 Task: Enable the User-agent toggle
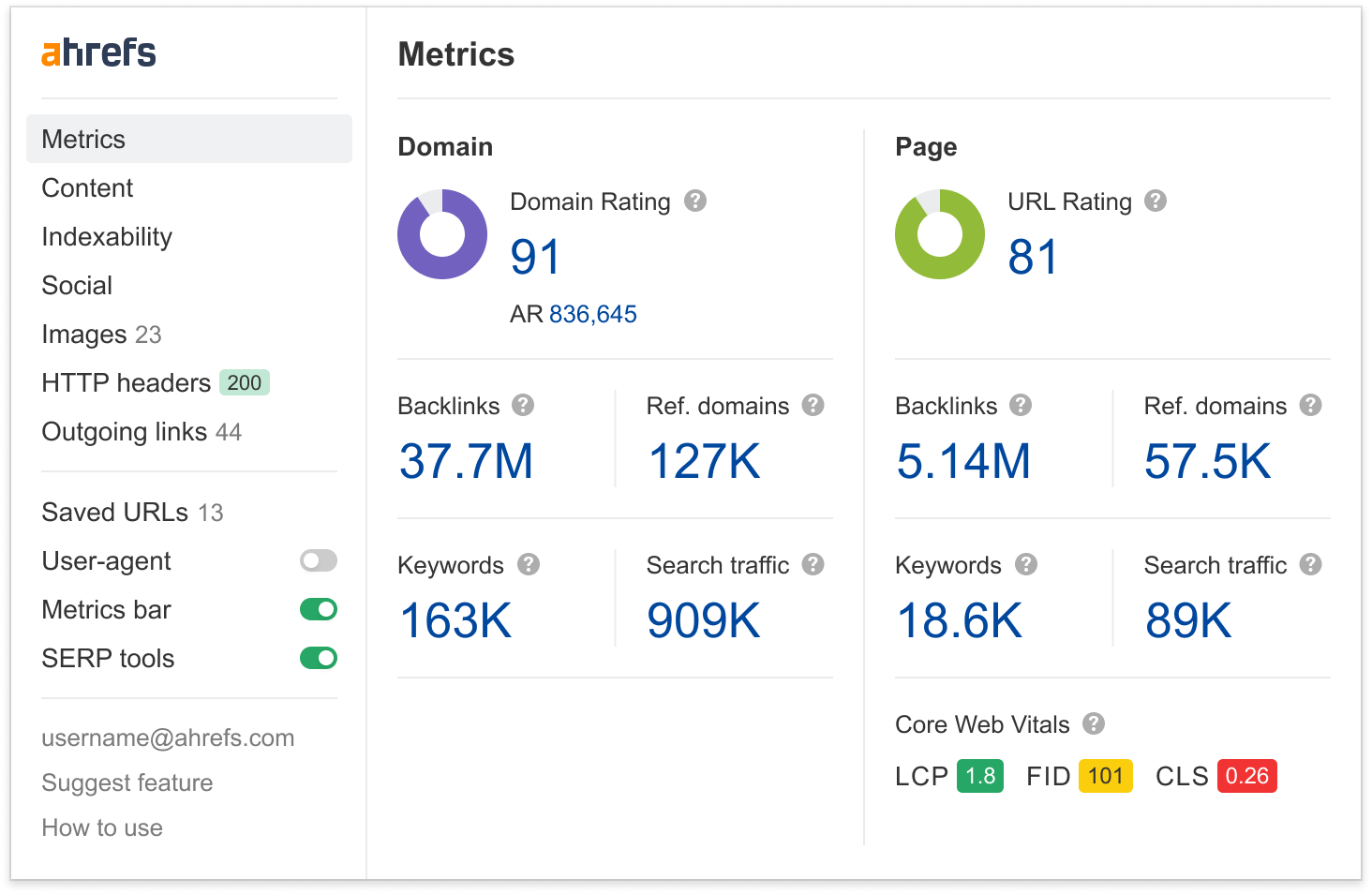318,560
